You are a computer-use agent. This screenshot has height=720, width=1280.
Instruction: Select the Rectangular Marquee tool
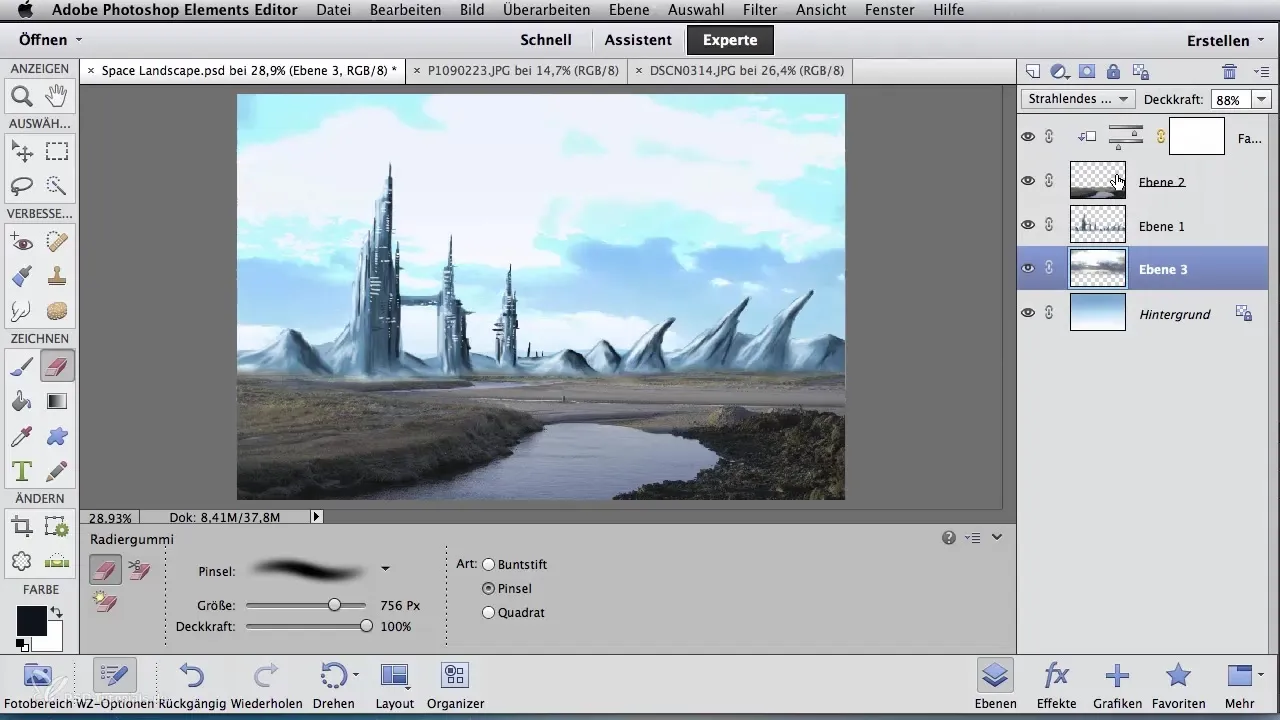click(57, 152)
